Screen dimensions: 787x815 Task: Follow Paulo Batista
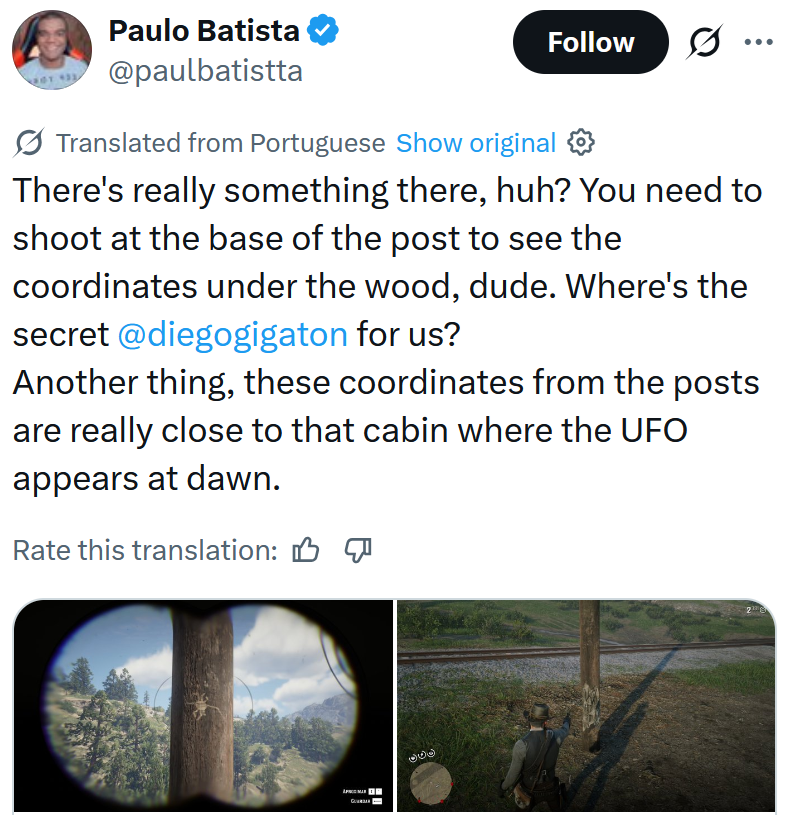590,41
